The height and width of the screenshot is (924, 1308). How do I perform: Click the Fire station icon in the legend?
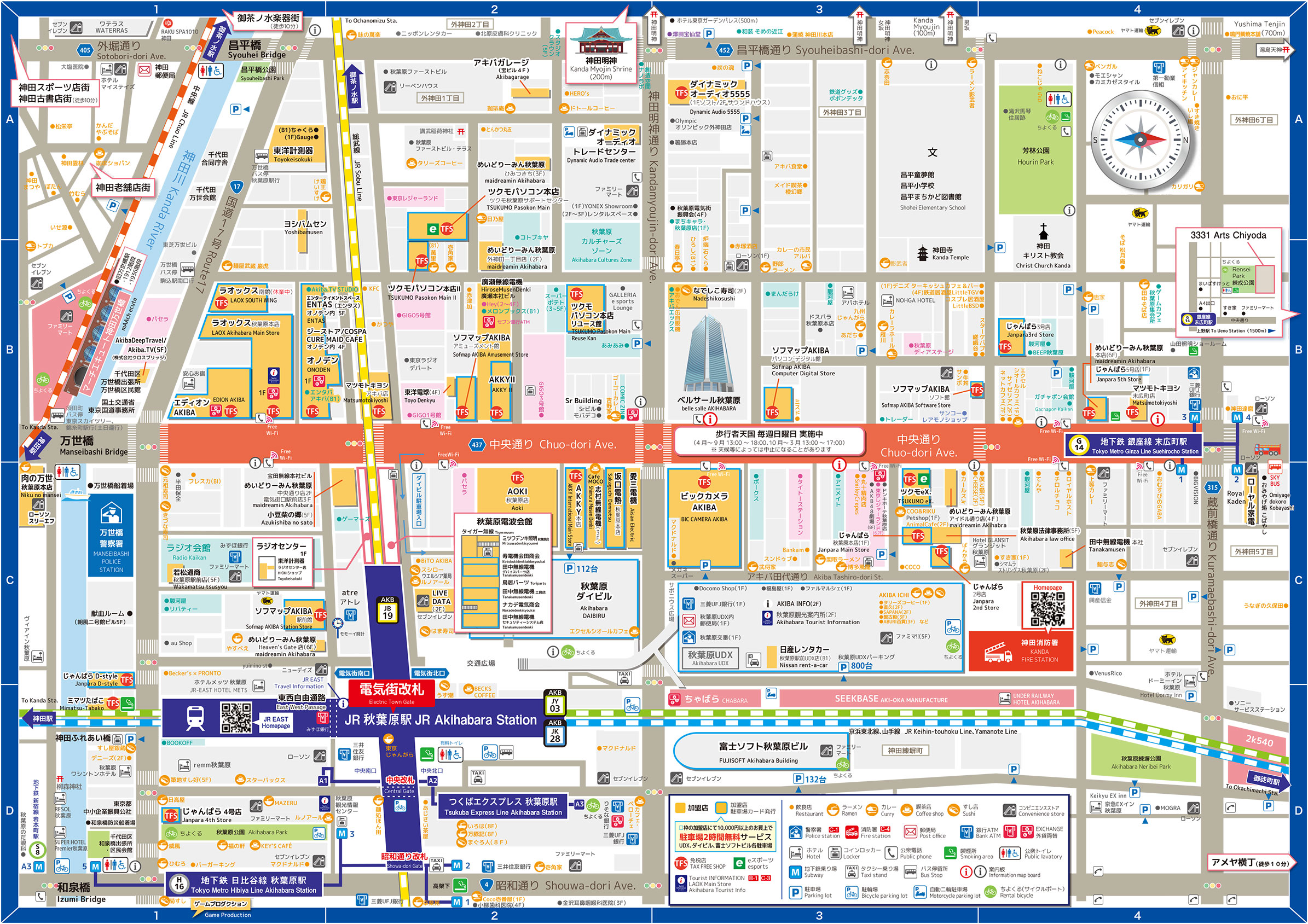tap(852, 833)
